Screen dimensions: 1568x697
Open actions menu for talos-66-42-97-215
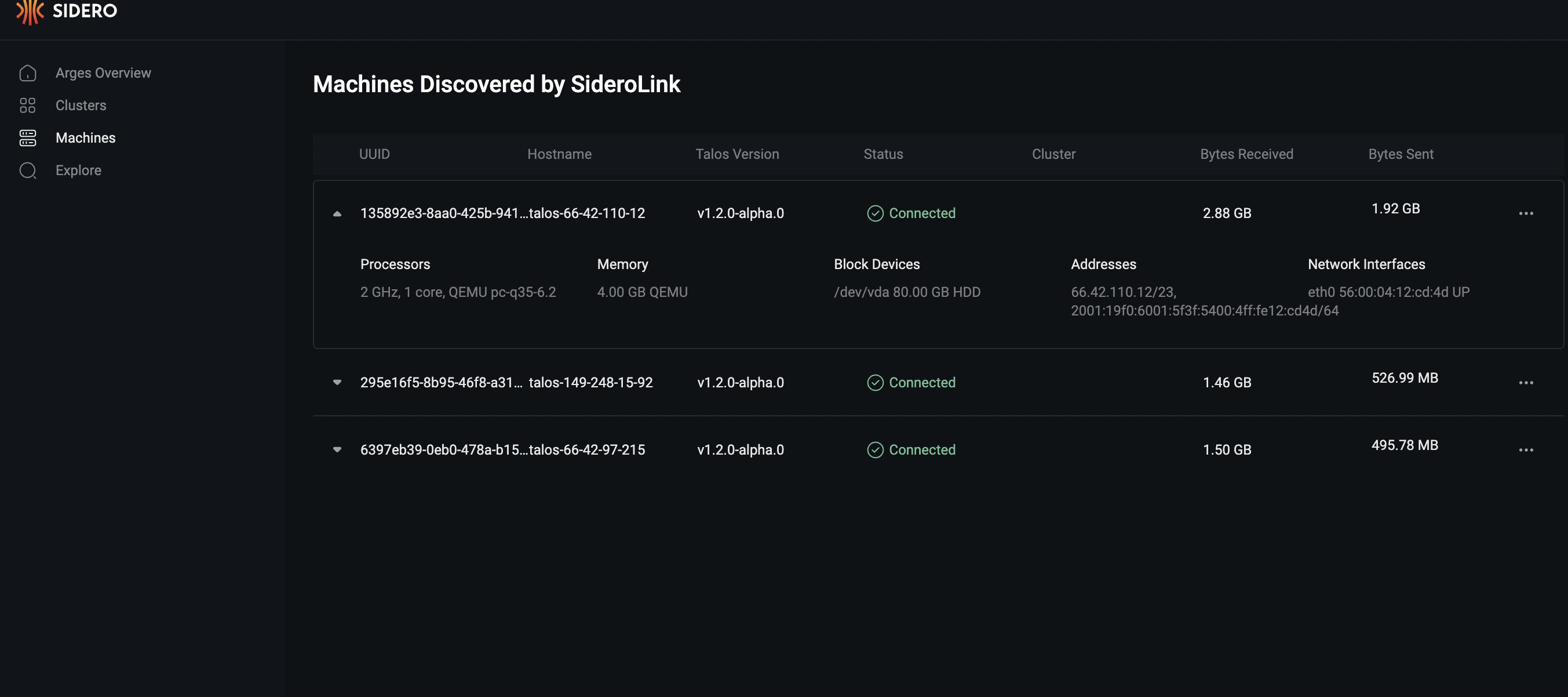click(x=1525, y=449)
